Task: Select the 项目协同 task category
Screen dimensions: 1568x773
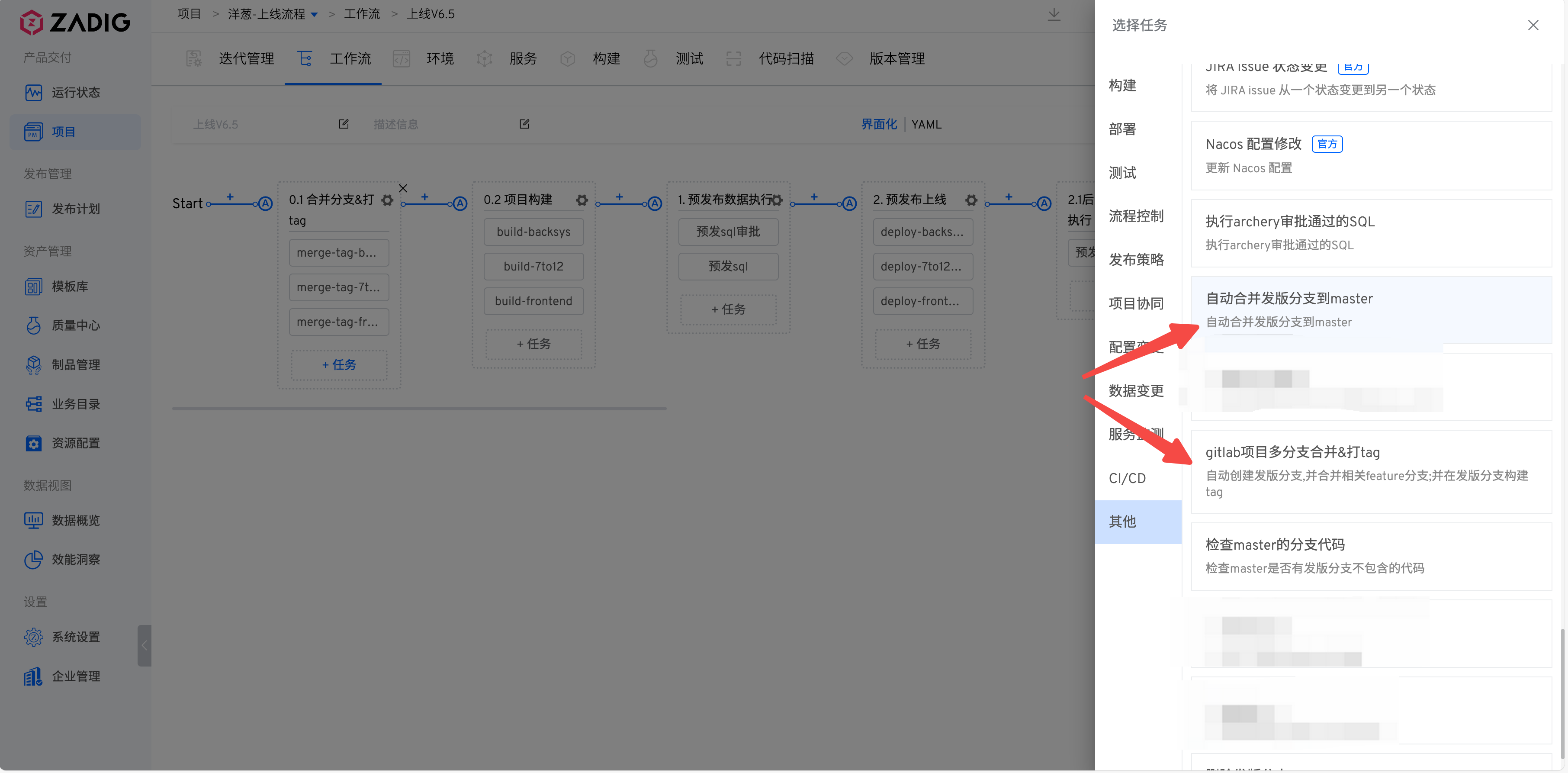Action: (1137, 304)
